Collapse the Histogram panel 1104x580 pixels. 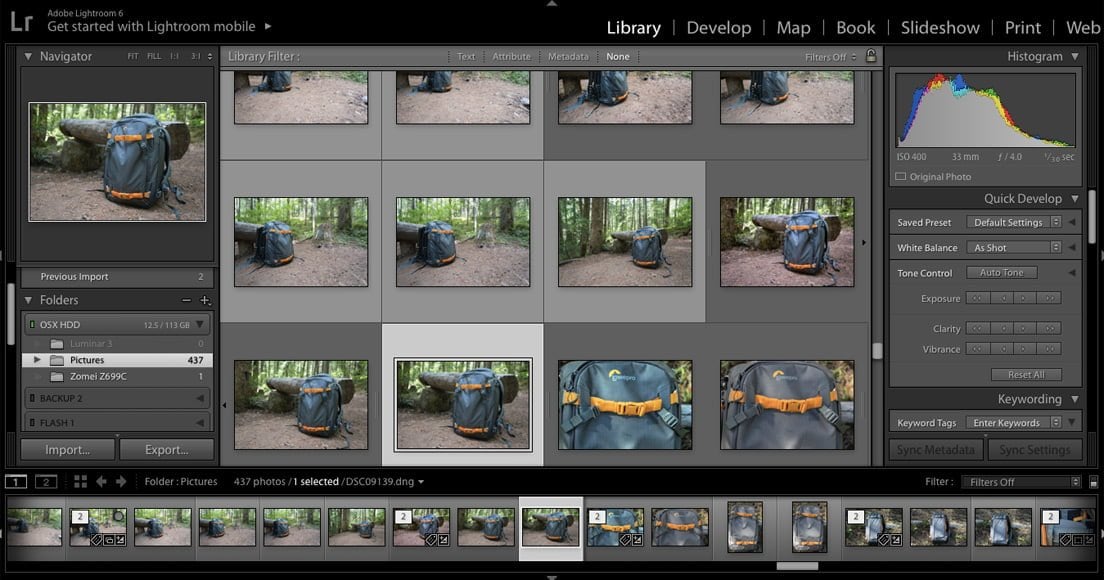coord(1075,56)
